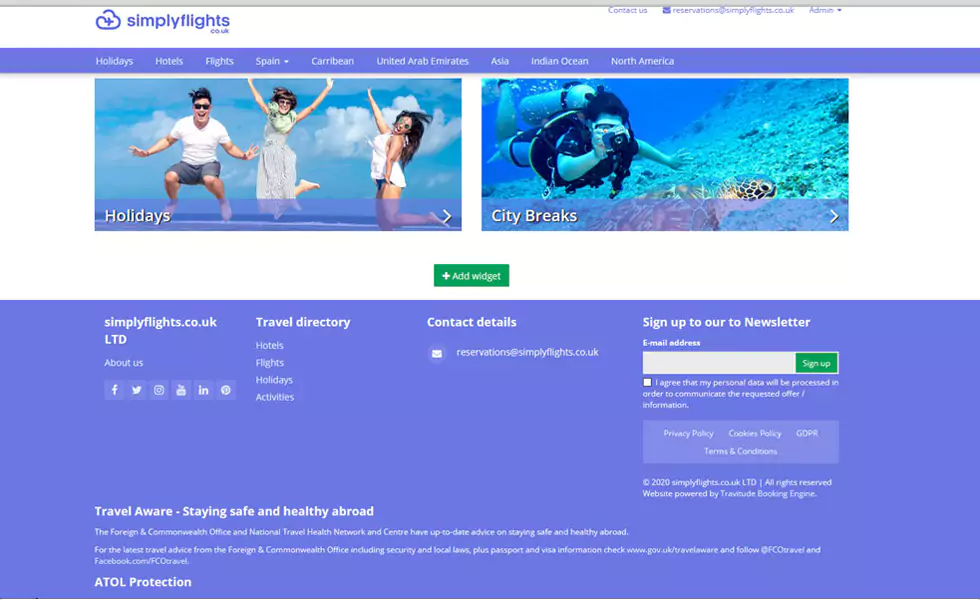Screen dimensions: 980x600
Task: Click the Facebook icon in footer
Action: [114, 390]
